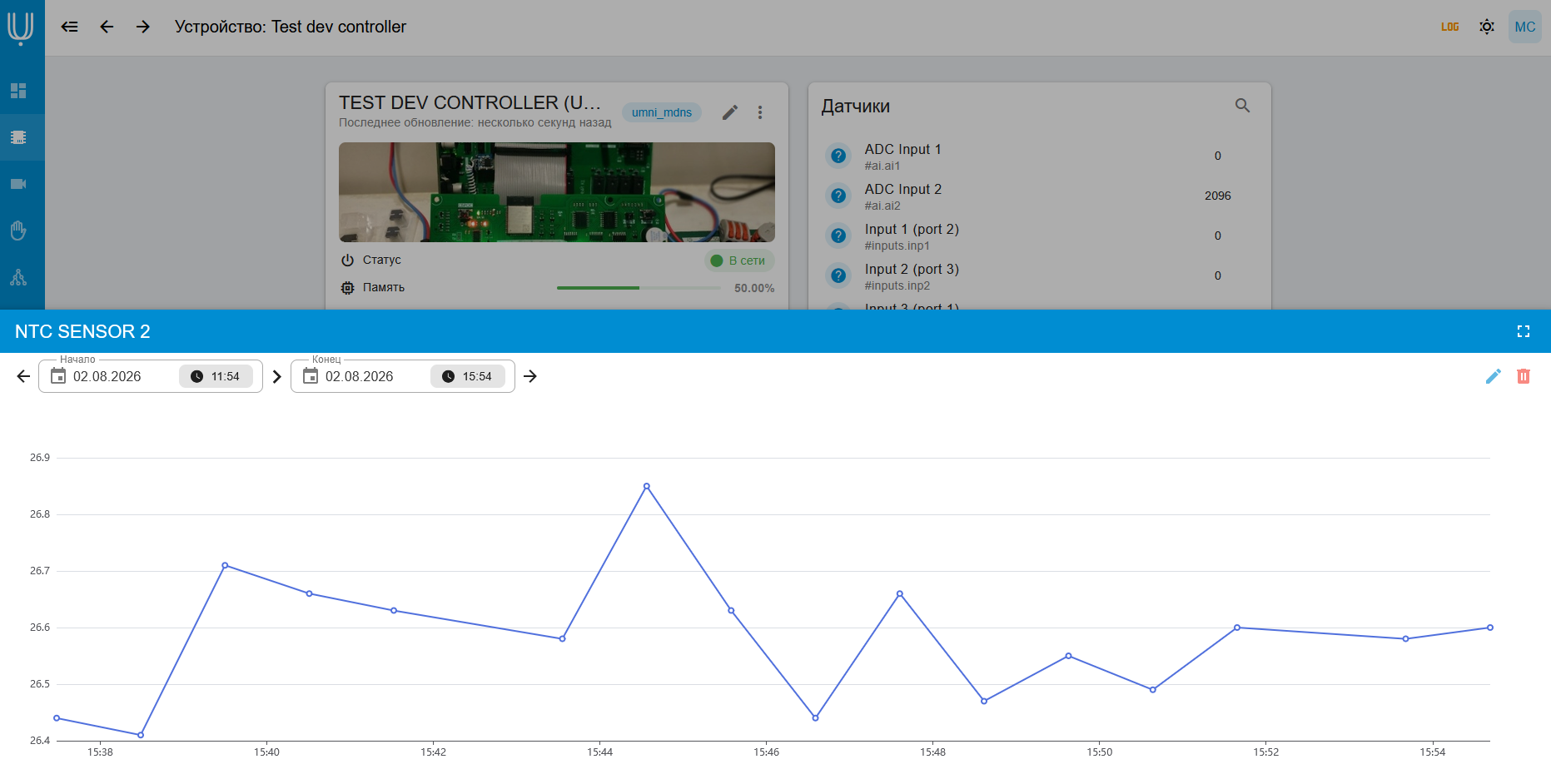The height and width of the screenshot is (784, 1551).
Task: Go back using the header back arrow
Action: (x=107, y=27)
